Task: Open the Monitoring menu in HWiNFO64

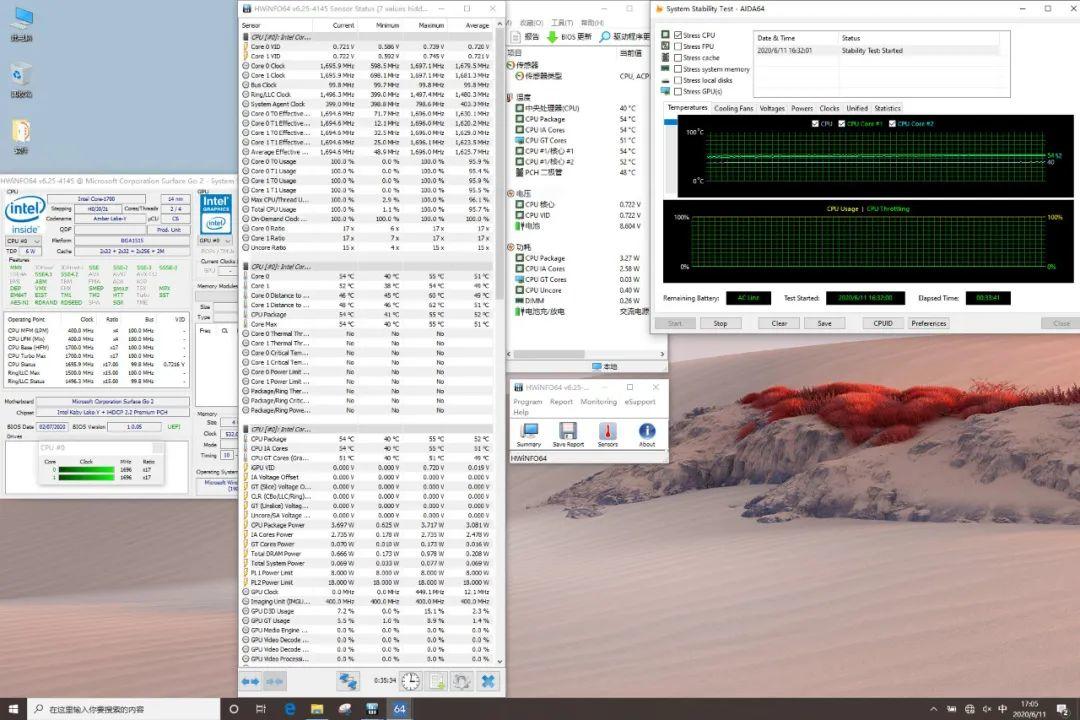Action: click(598, 402)
